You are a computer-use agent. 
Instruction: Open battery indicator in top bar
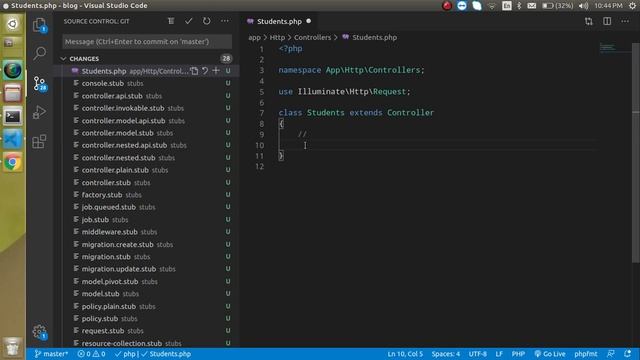tap(558, 6)
